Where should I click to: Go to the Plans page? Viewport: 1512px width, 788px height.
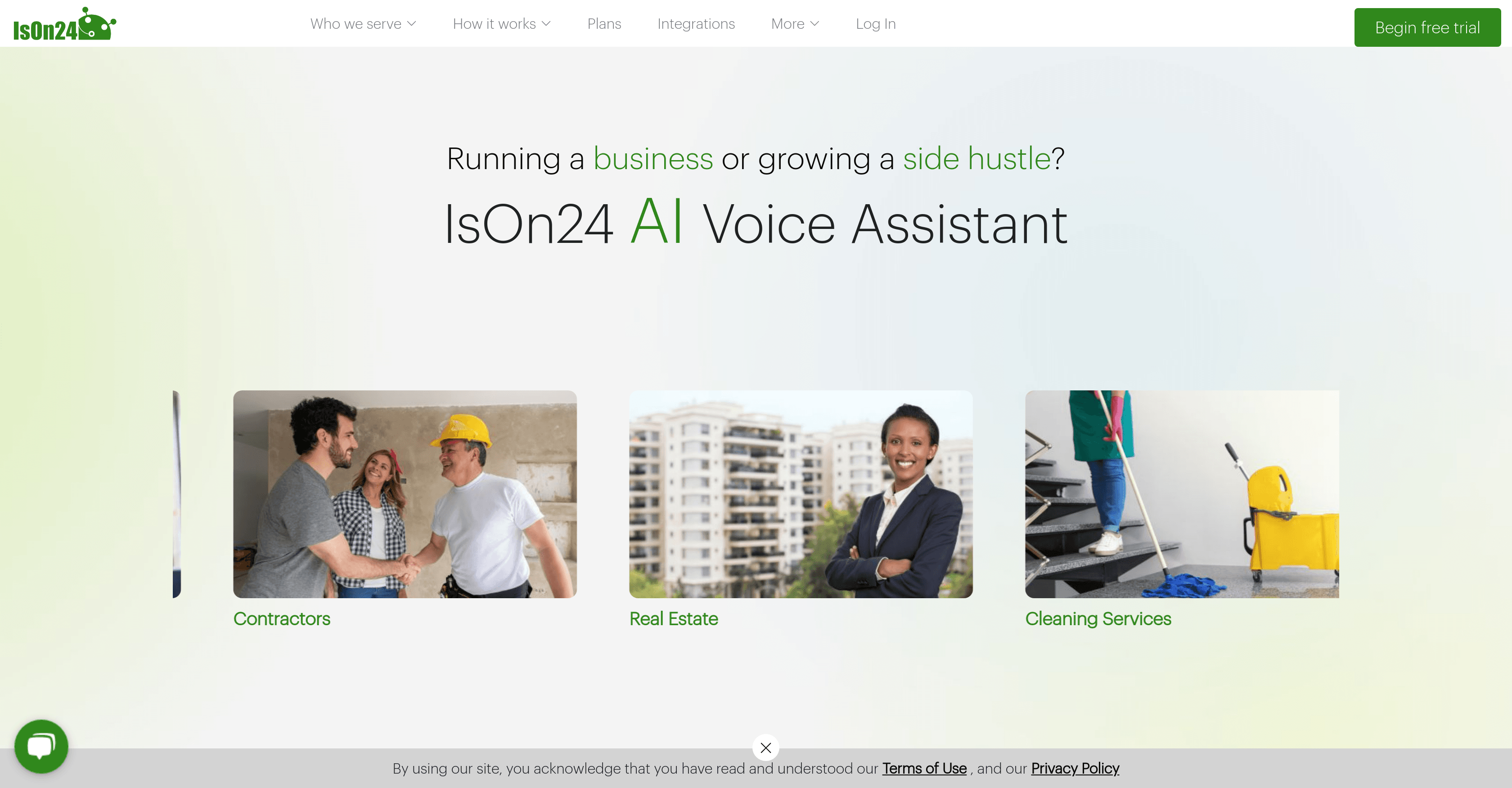[604, 23]
